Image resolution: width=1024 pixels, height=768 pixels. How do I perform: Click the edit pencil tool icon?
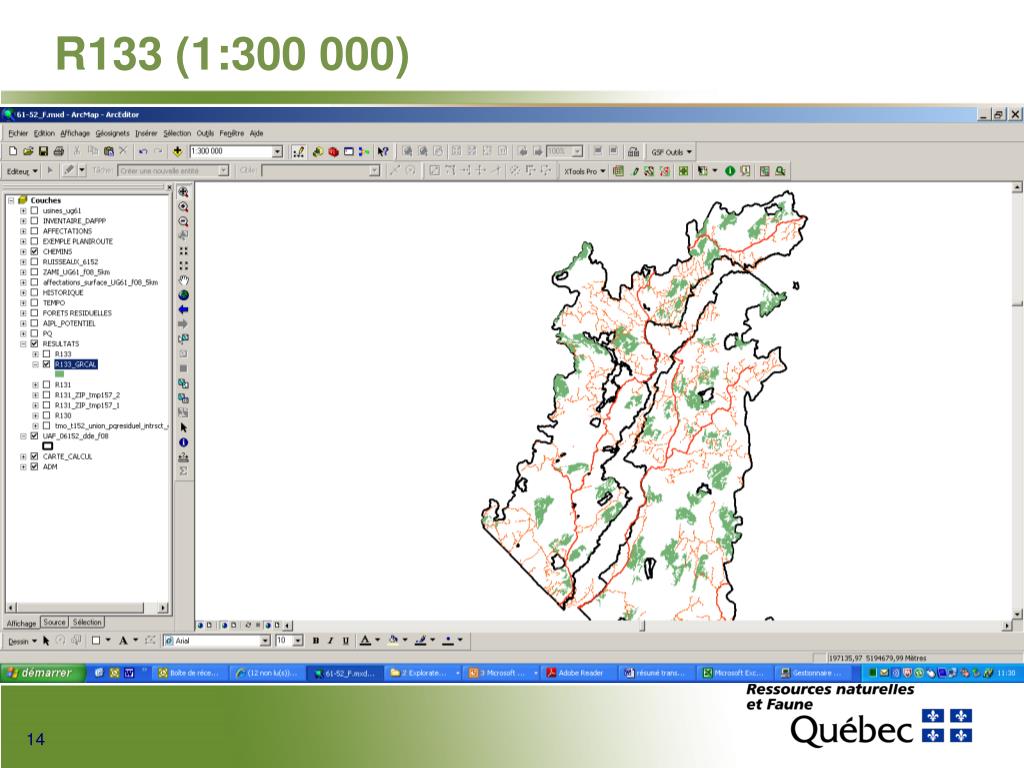69,170
